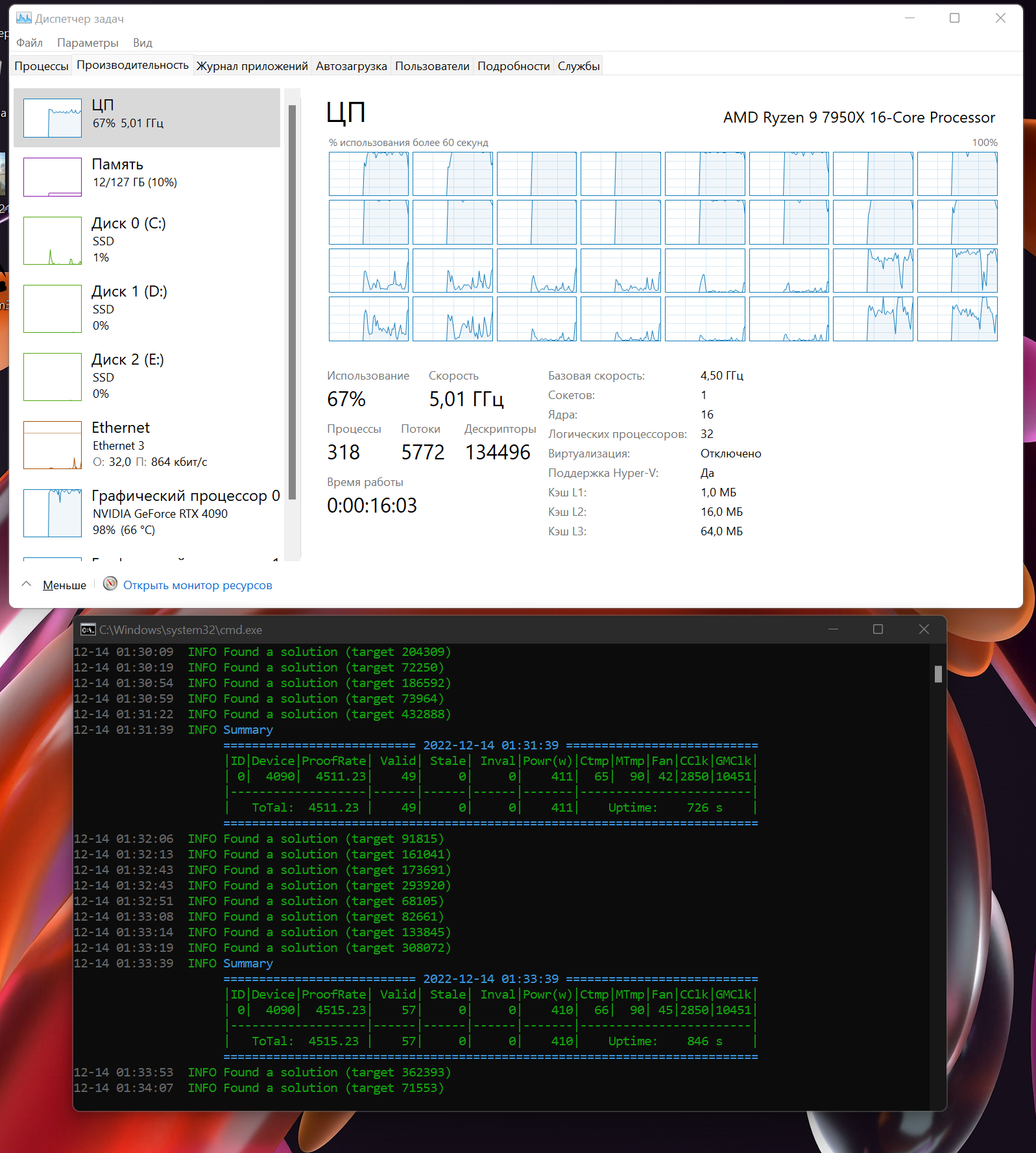Switch to the Процессы tab

coord(42,66)
